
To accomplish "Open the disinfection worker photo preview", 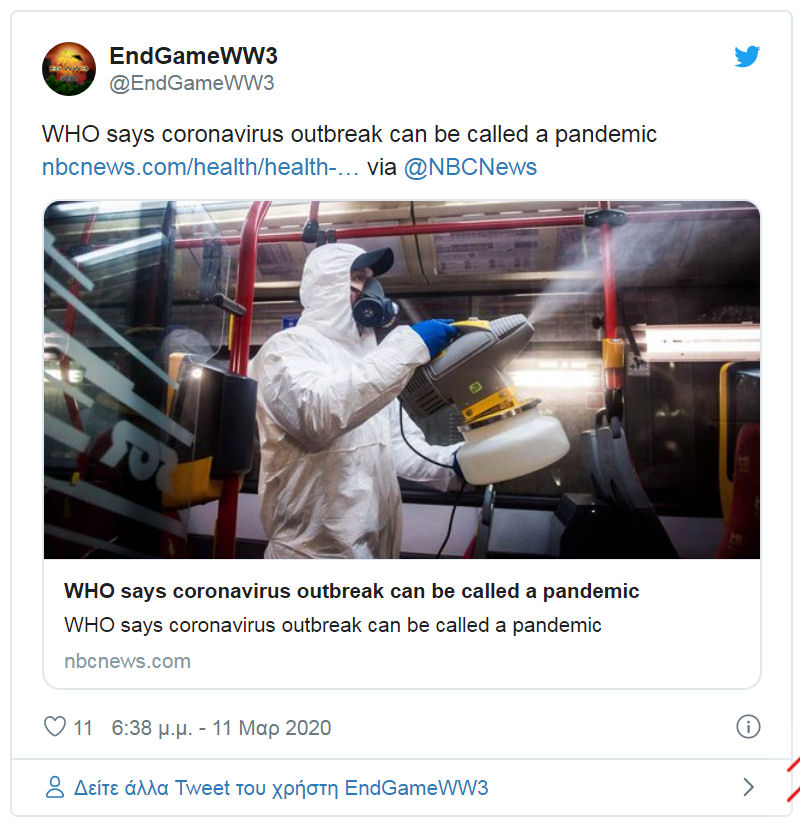I will pos(402,380).
